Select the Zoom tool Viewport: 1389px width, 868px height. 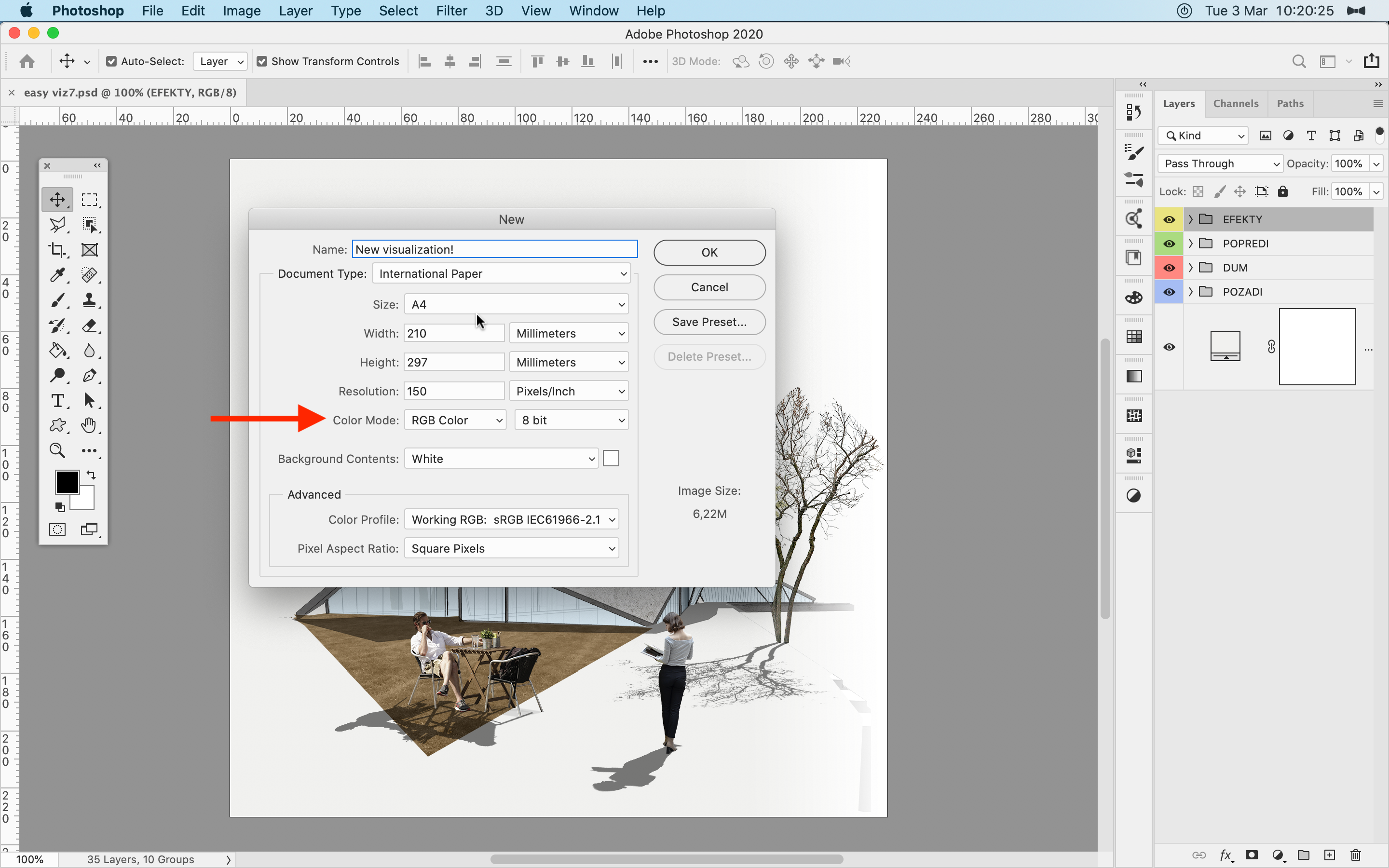[x=58, y=450]
